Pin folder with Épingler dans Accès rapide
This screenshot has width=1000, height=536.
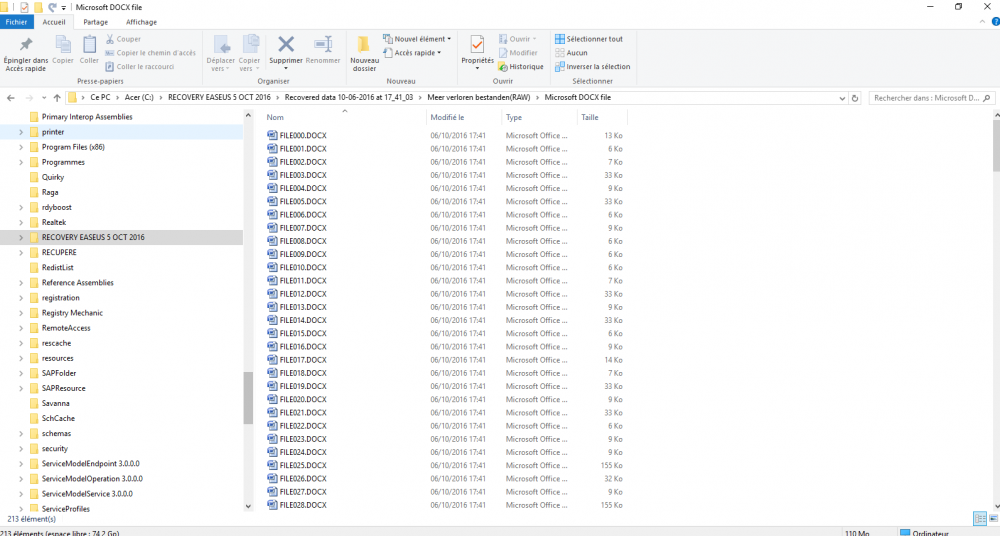(x=25, y=51)
